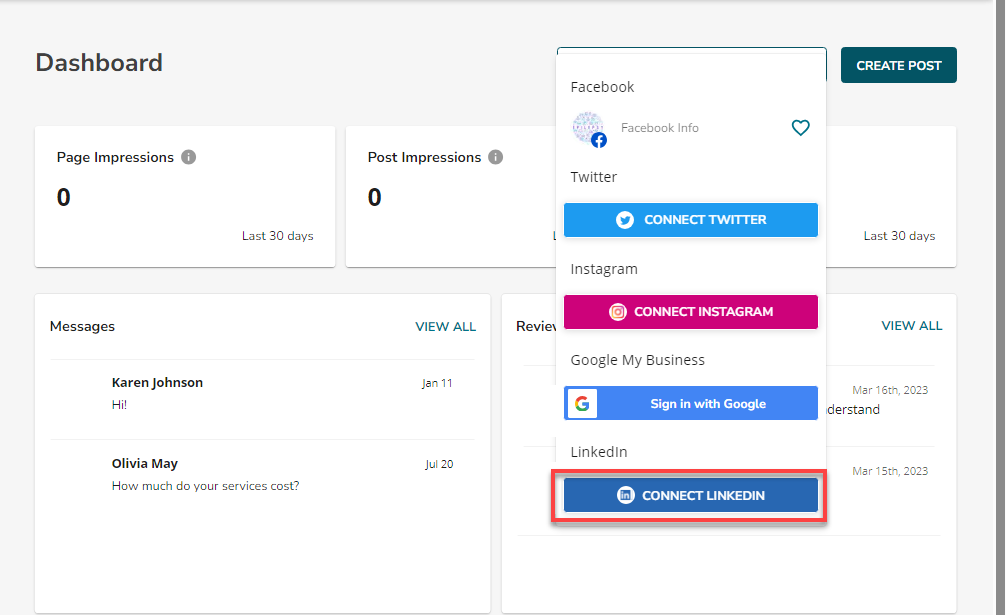Click the LinkedIn section label
Screen dimensions: 1006x615
599,451
